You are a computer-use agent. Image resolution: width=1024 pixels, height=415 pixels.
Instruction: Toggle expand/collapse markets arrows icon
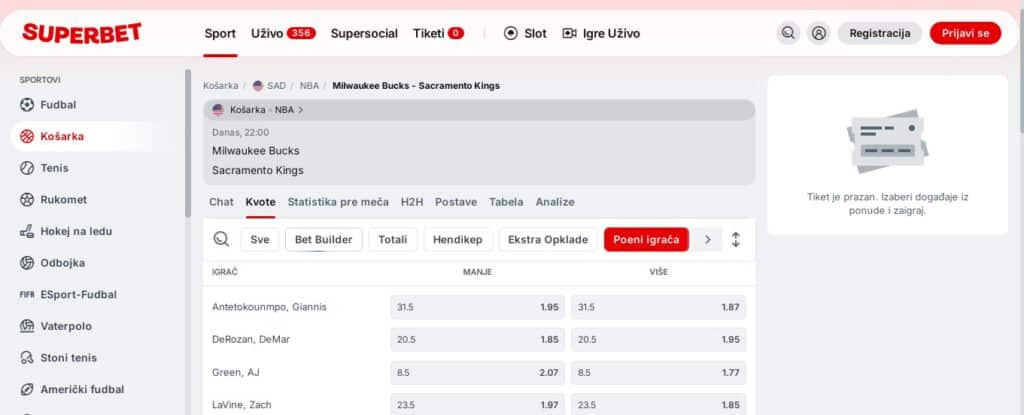pyautogui.click(x=736, y=240)
